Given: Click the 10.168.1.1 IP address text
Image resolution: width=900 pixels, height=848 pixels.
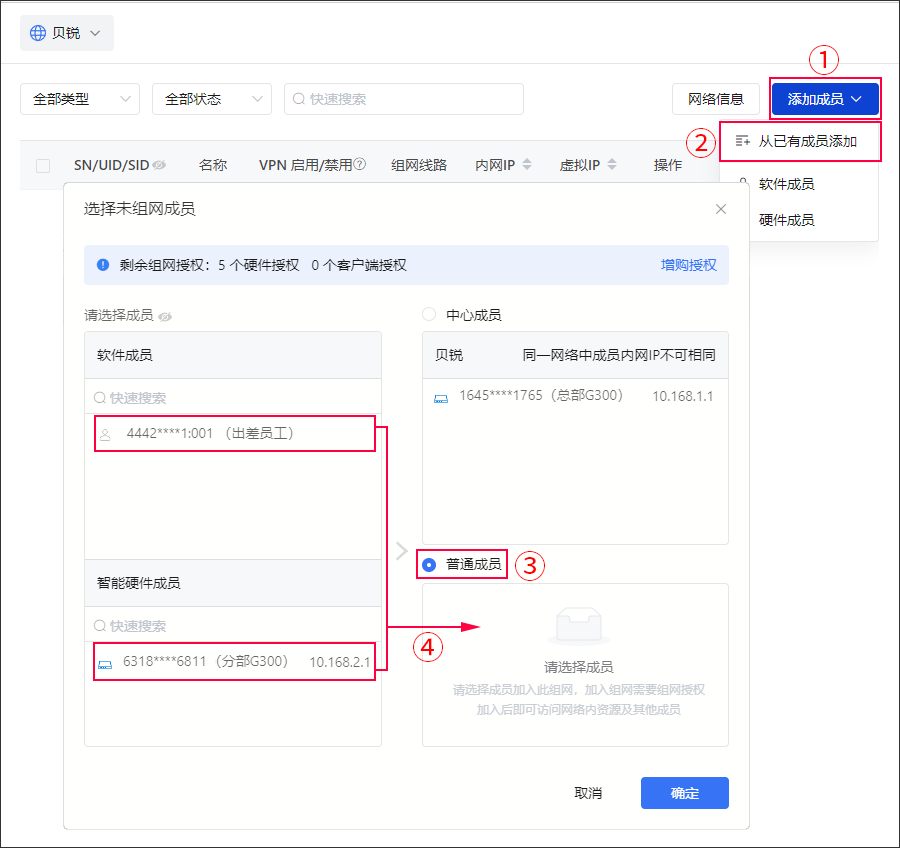Looking at the screenshot, I should pos(682,396).
